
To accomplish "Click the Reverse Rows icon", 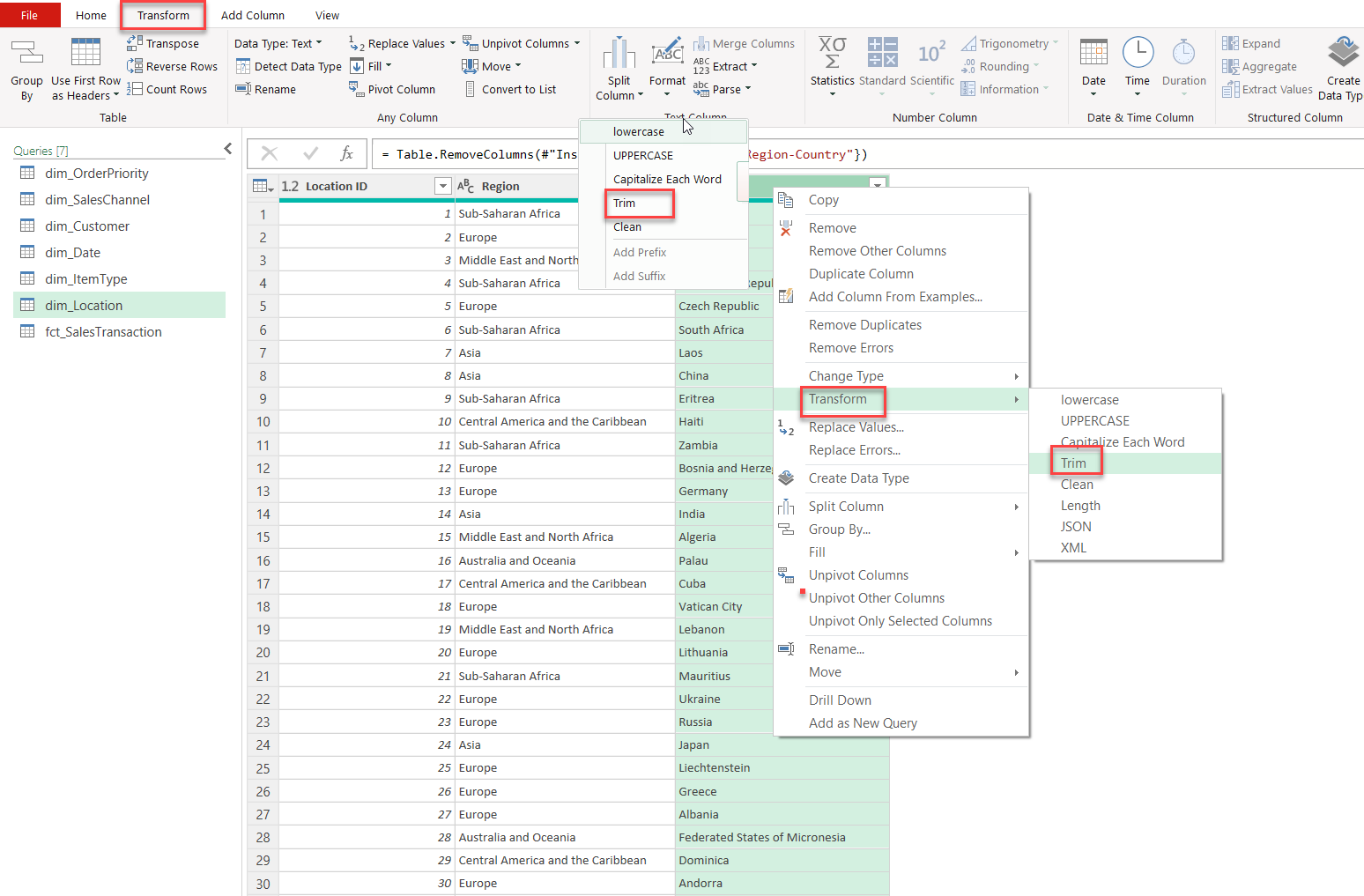I will (x=135, y=66).
